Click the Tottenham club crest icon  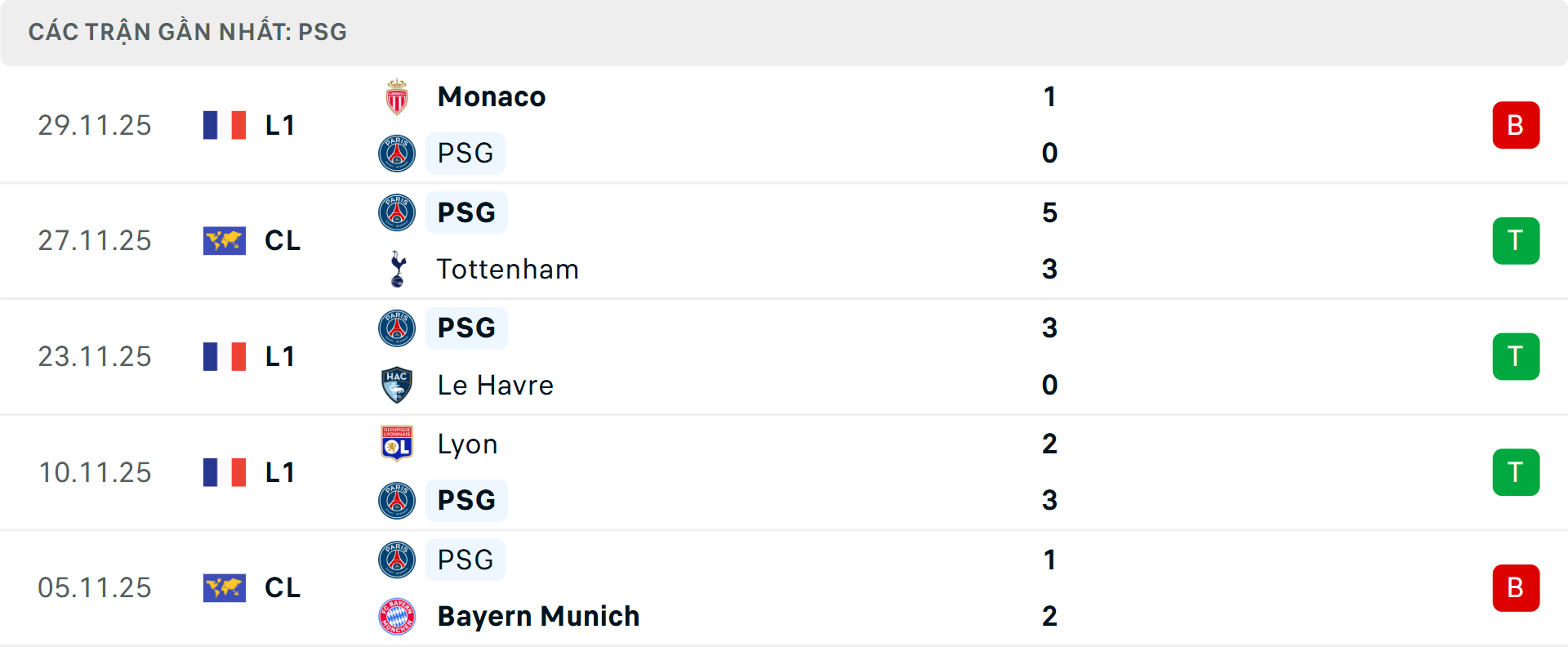click(x=397, y=269)
